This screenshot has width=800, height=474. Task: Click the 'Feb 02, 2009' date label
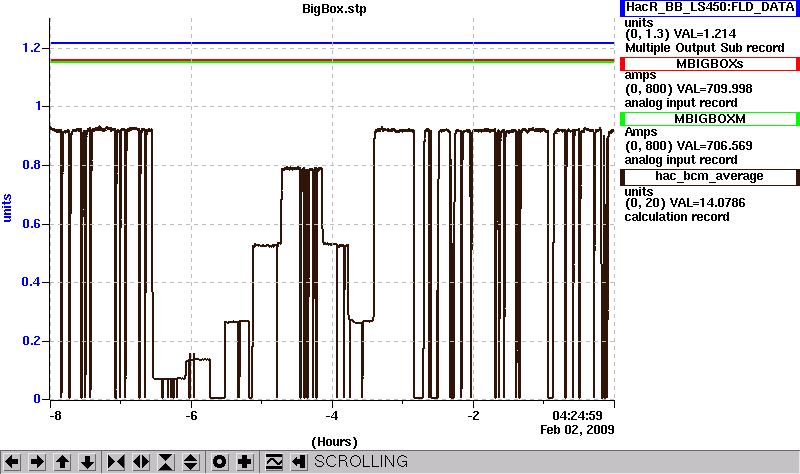point(577,429)
